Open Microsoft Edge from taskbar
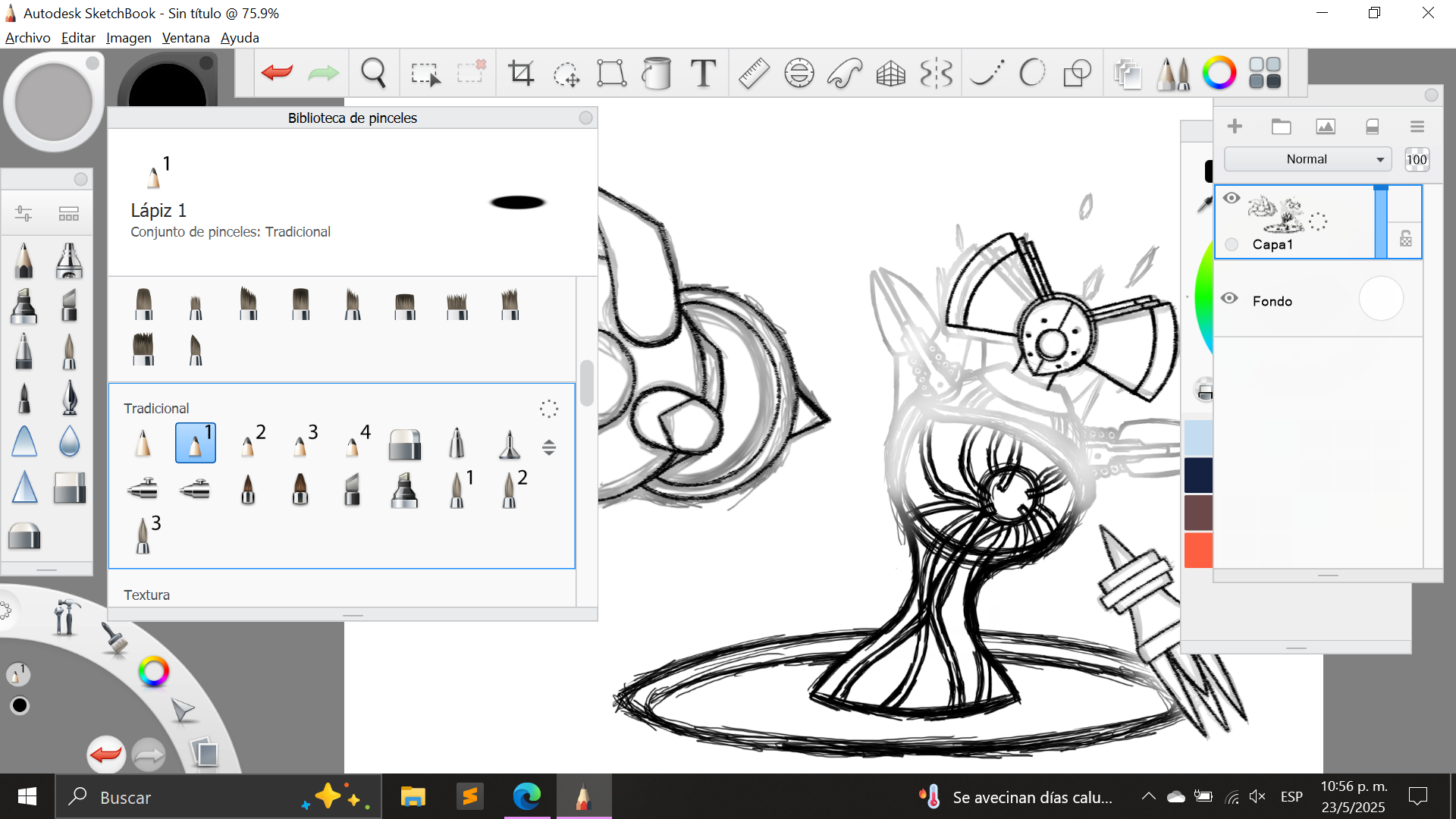The image size is (1456, 819). (x=526, y=796)
